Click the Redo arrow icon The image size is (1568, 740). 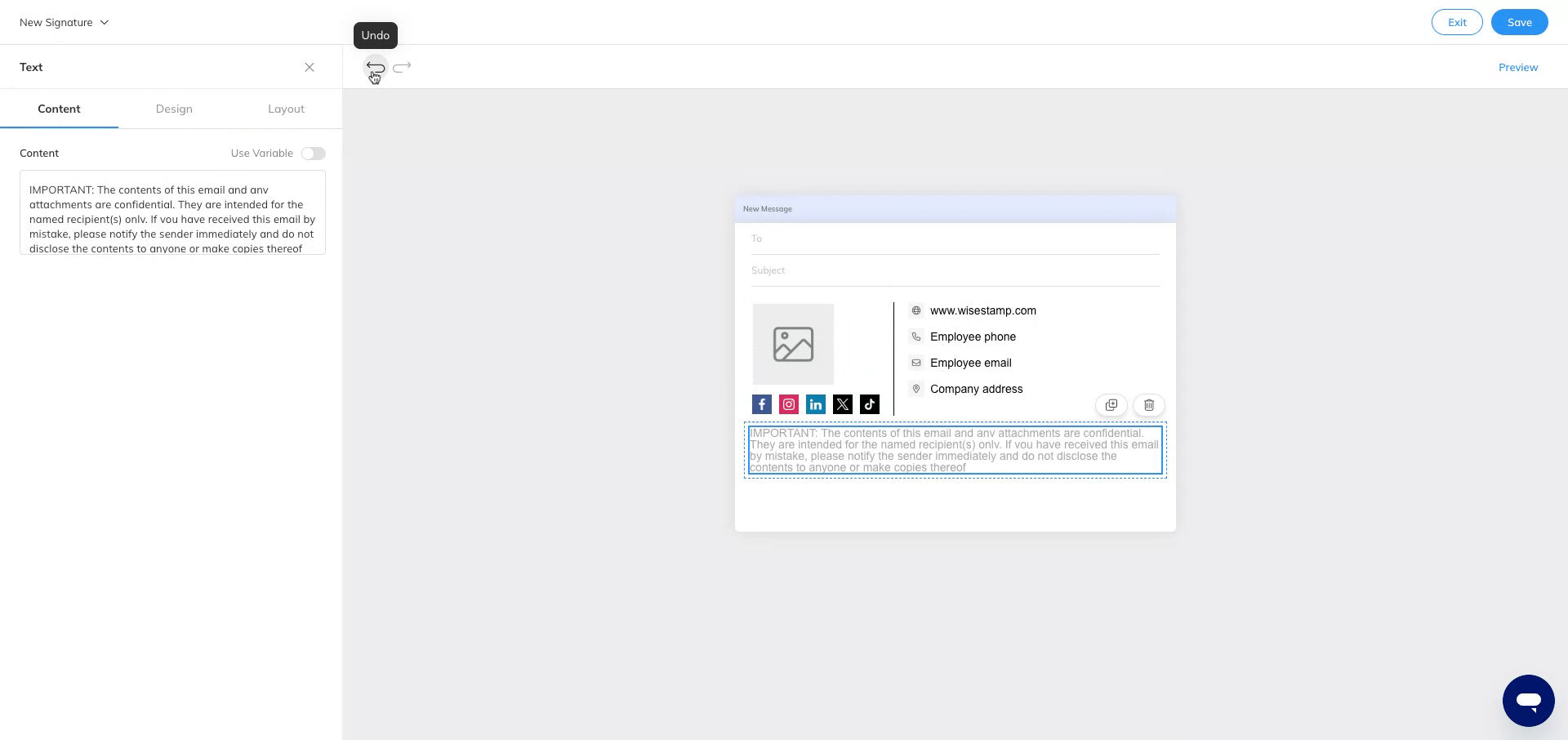pos(402,67)
